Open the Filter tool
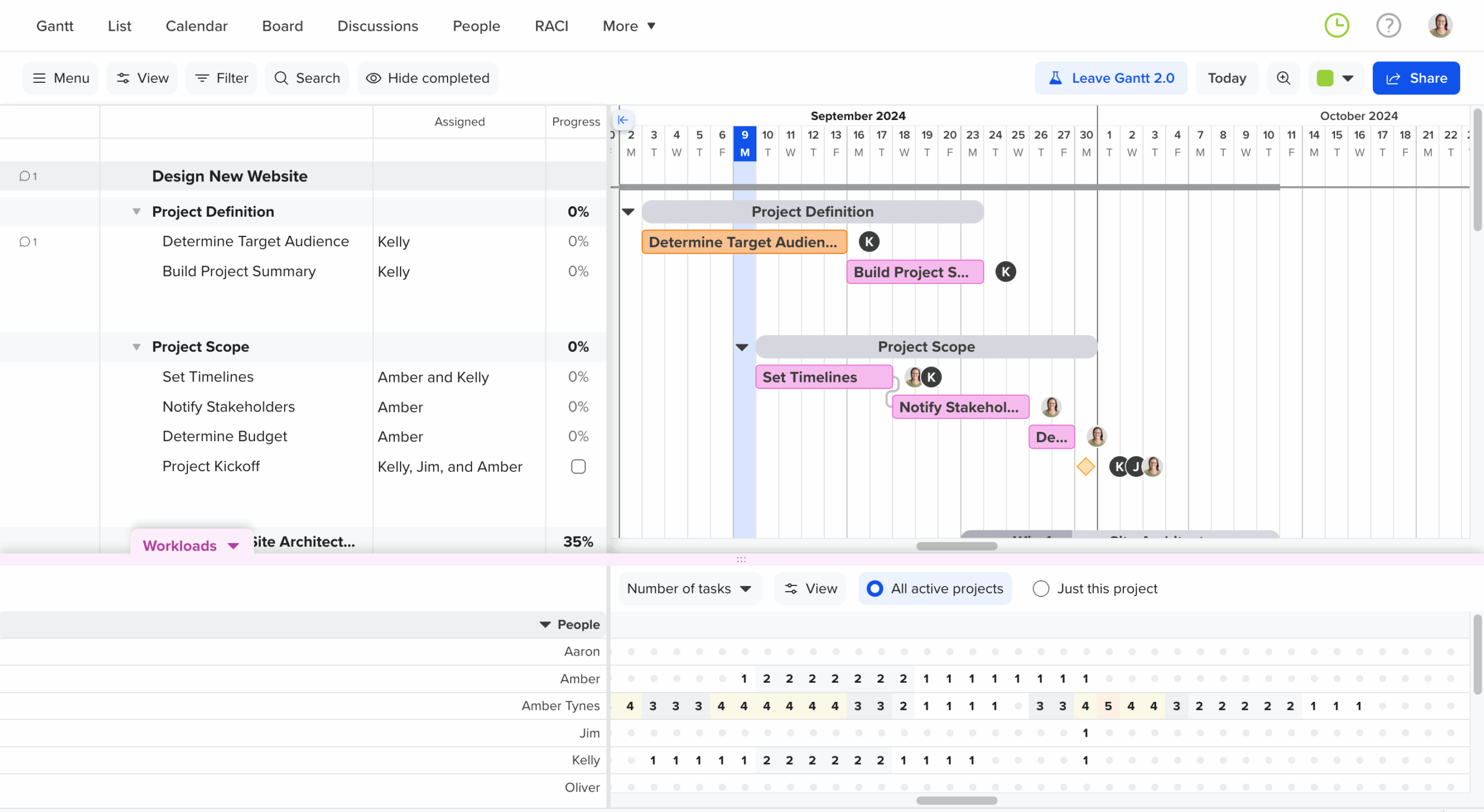The height and width of the screenshot is (812, 1484). [221, 78]
